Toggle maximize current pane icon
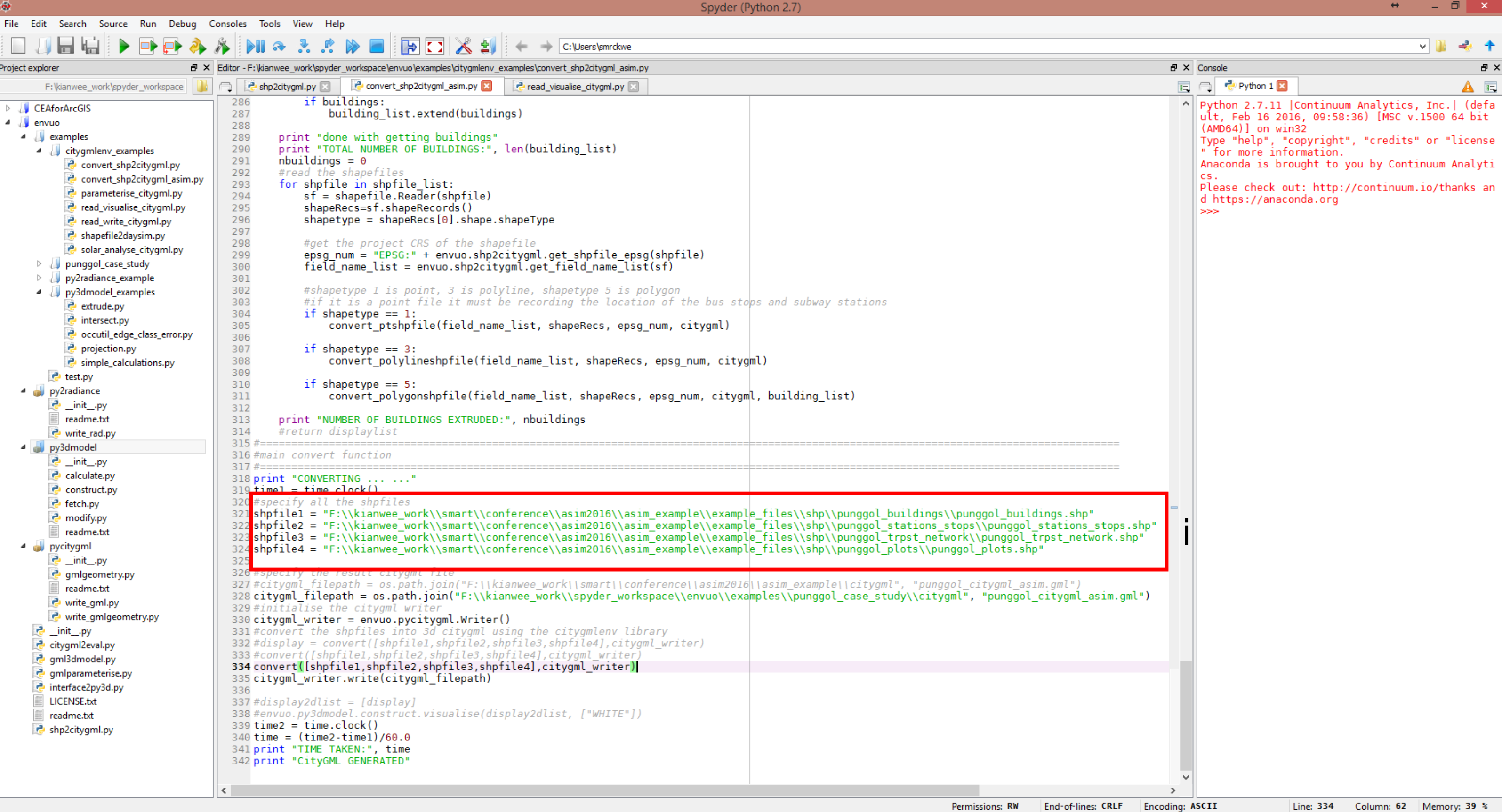The height and width of the screenshot is (812, 1502). [x=410, y=46]
